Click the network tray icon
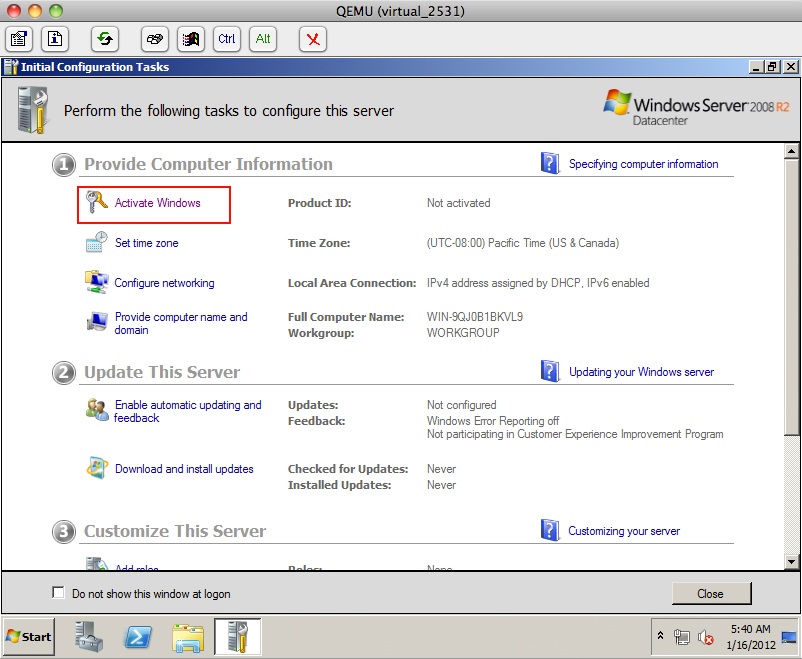The width and height of the screenshot is (802, 659). coord(682,637)
